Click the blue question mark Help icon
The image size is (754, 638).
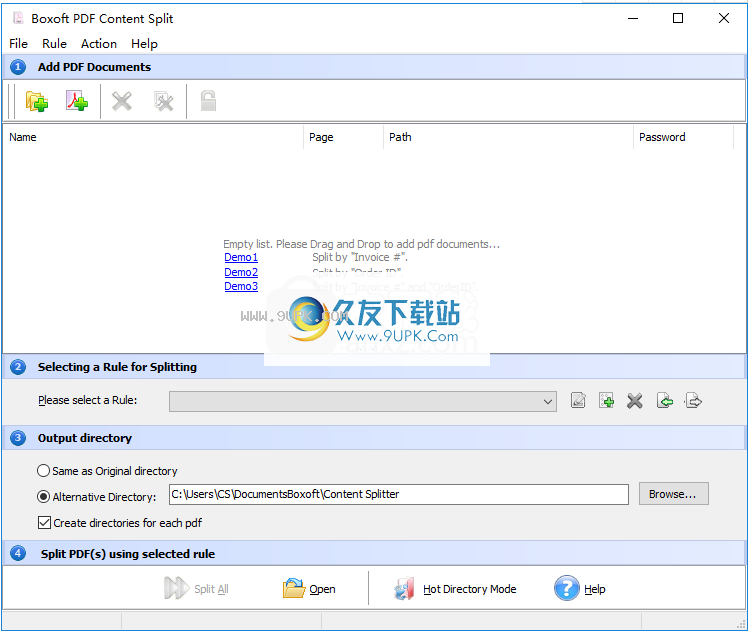567,588
